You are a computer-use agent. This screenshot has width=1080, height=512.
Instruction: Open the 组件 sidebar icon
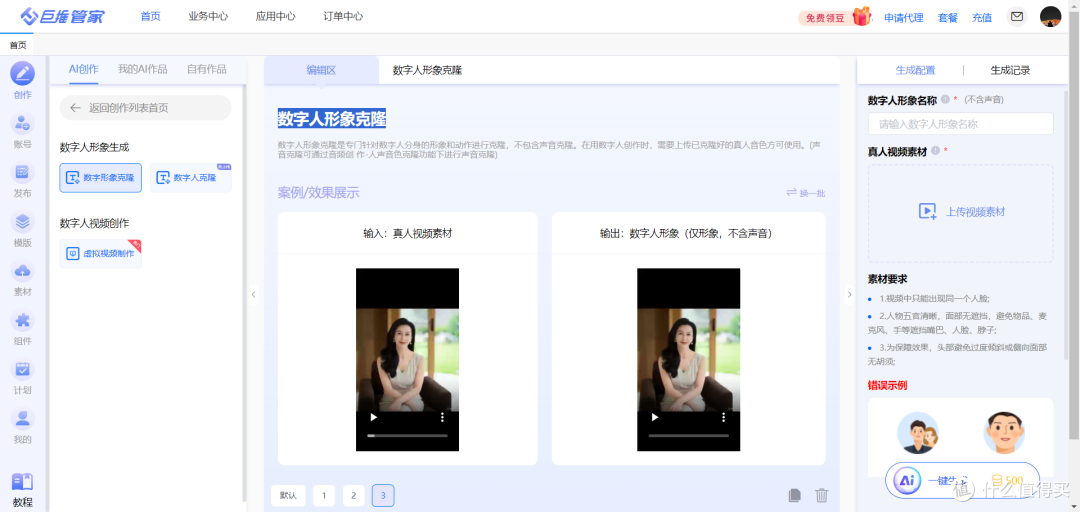point(22,320)
